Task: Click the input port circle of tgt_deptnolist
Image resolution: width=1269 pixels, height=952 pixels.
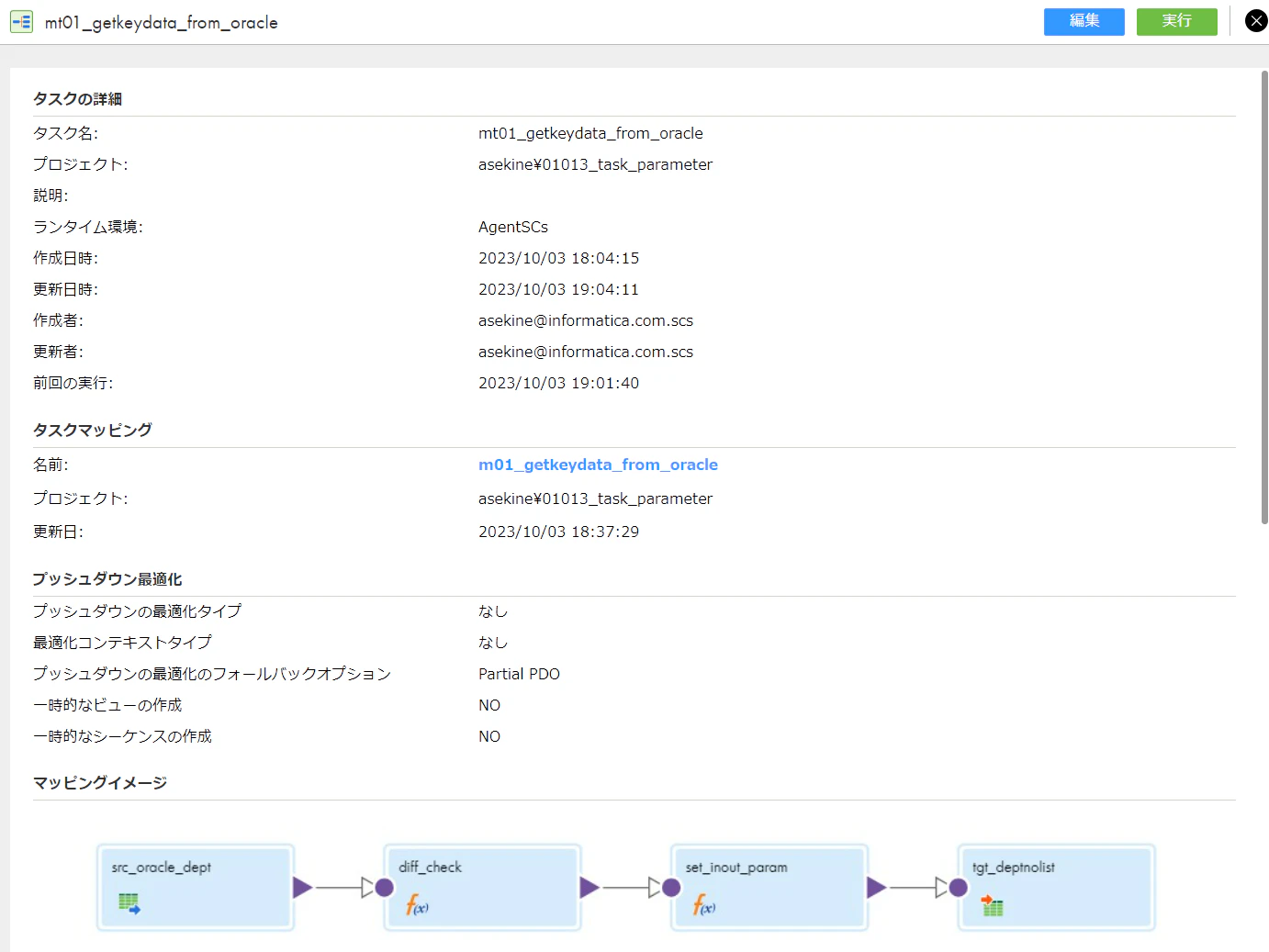Action: click(959, 887)
